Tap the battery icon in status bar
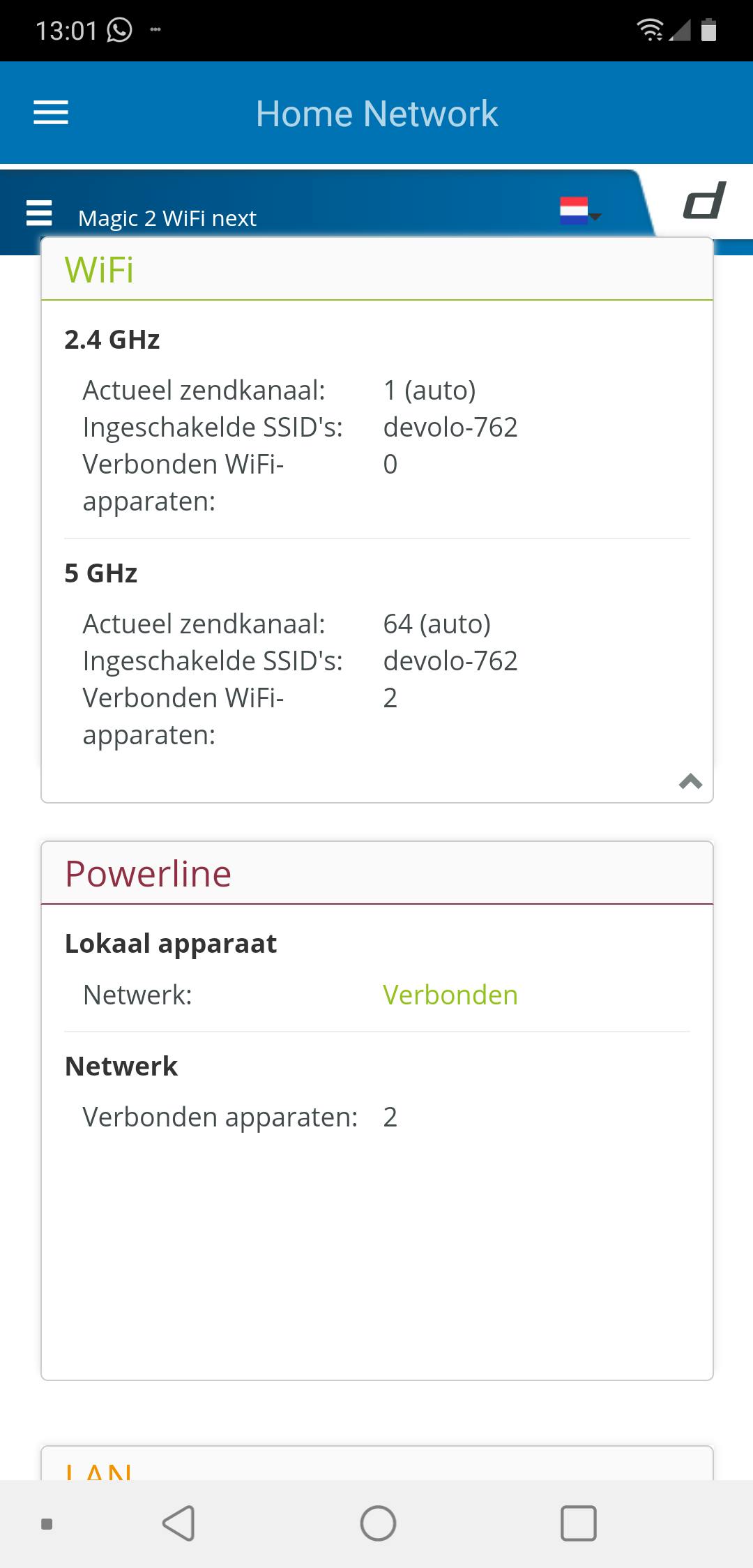Screen dimensions: 753x1568 708,30
